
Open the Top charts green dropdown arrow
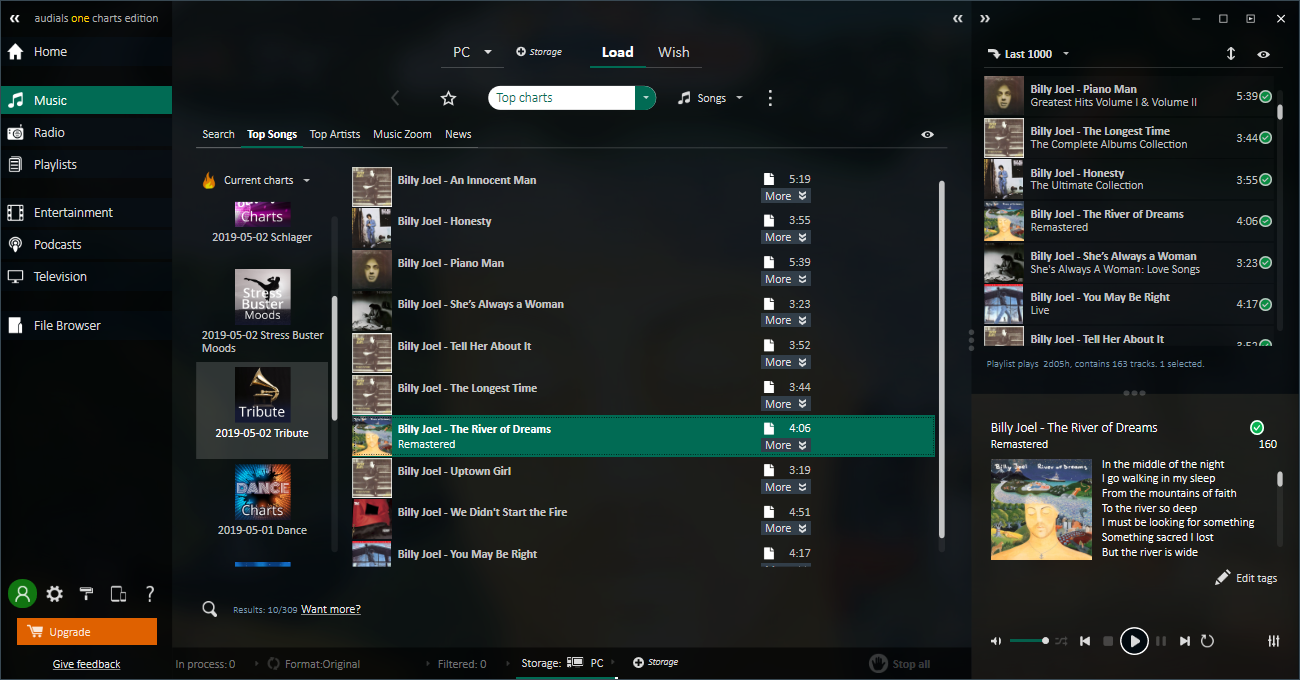click(646, 98)
